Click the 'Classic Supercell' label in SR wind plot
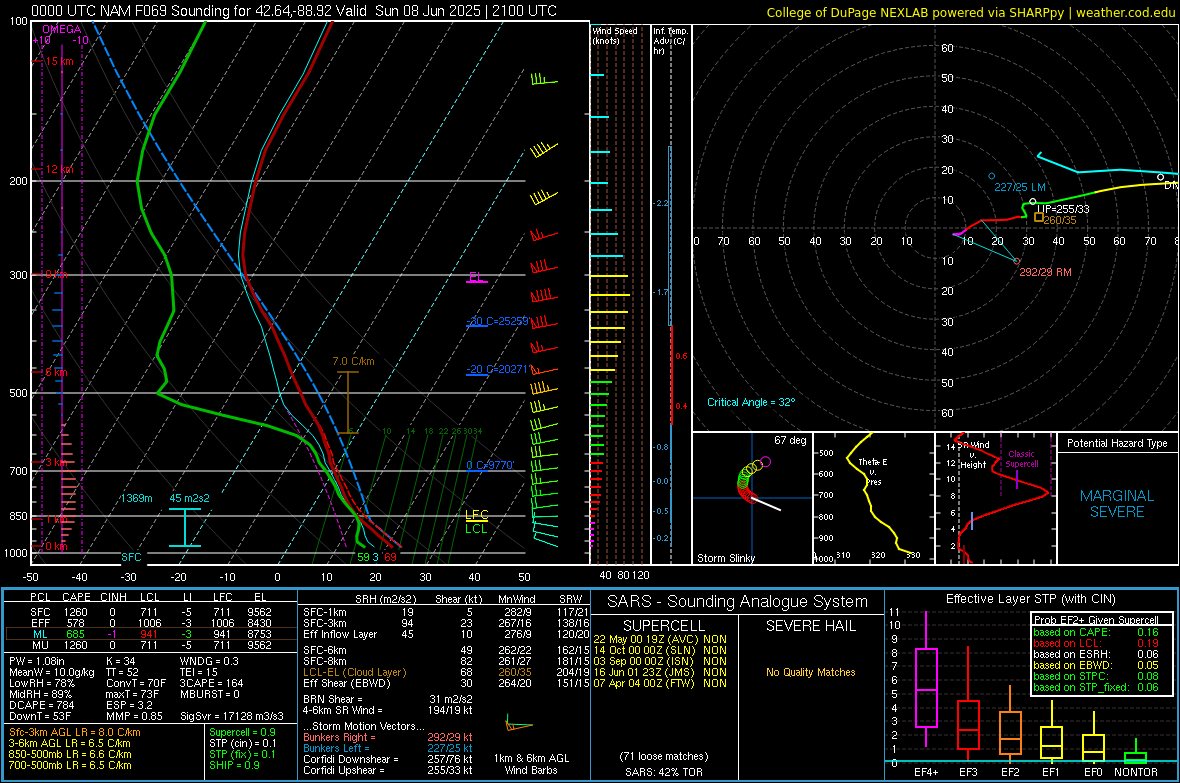The height and width of the screenshot is (783, 1180). point(1022,459)
